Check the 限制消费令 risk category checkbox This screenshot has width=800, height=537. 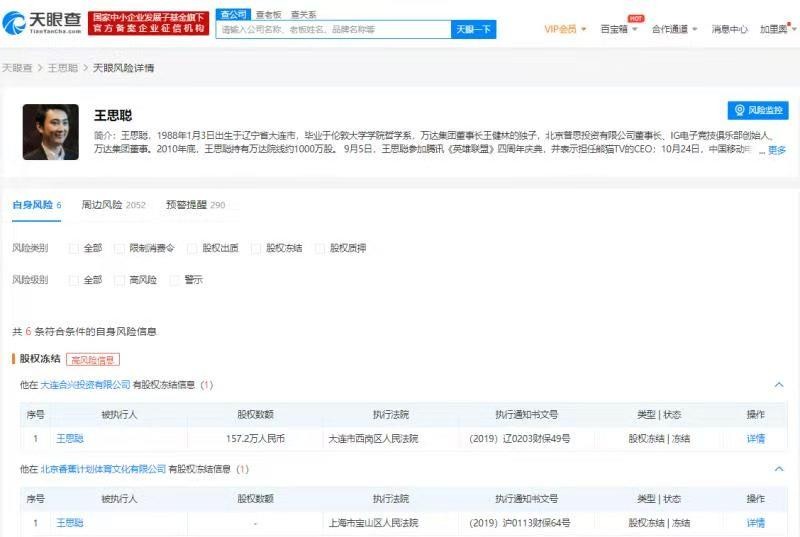coord(120,248)
